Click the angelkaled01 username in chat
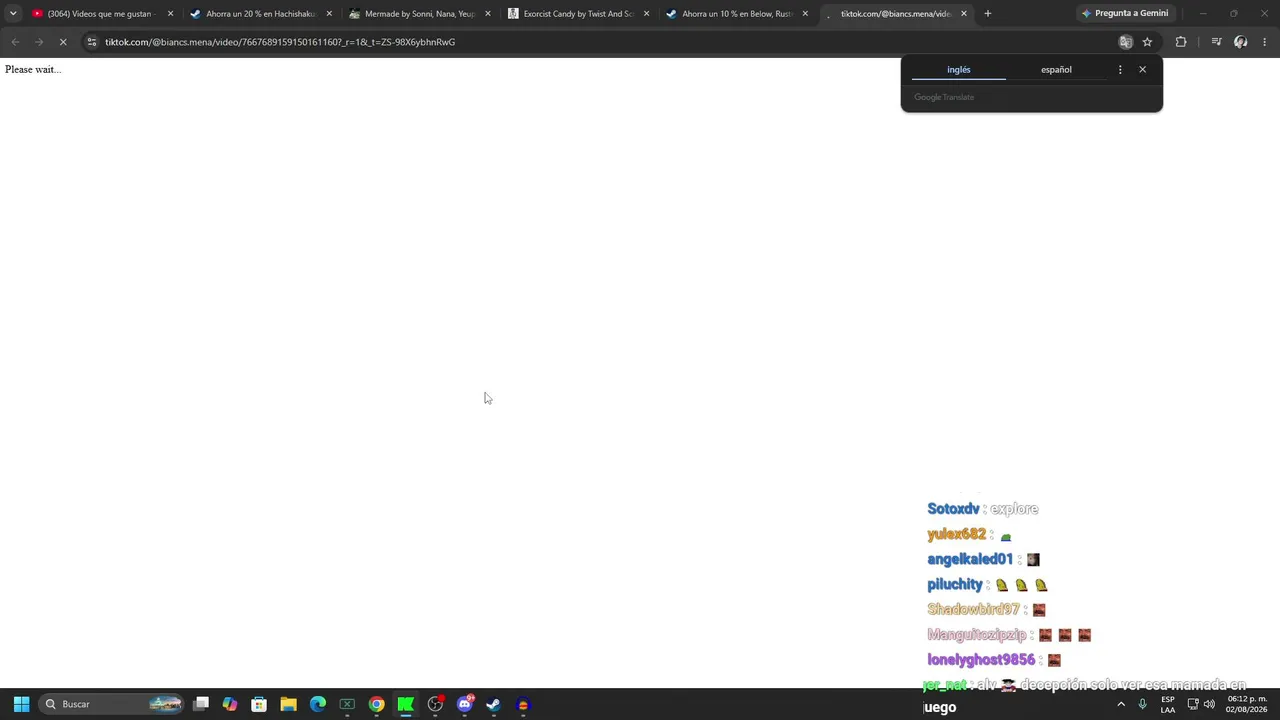This screenshot has height=720, width=1280. click(970, 559)
